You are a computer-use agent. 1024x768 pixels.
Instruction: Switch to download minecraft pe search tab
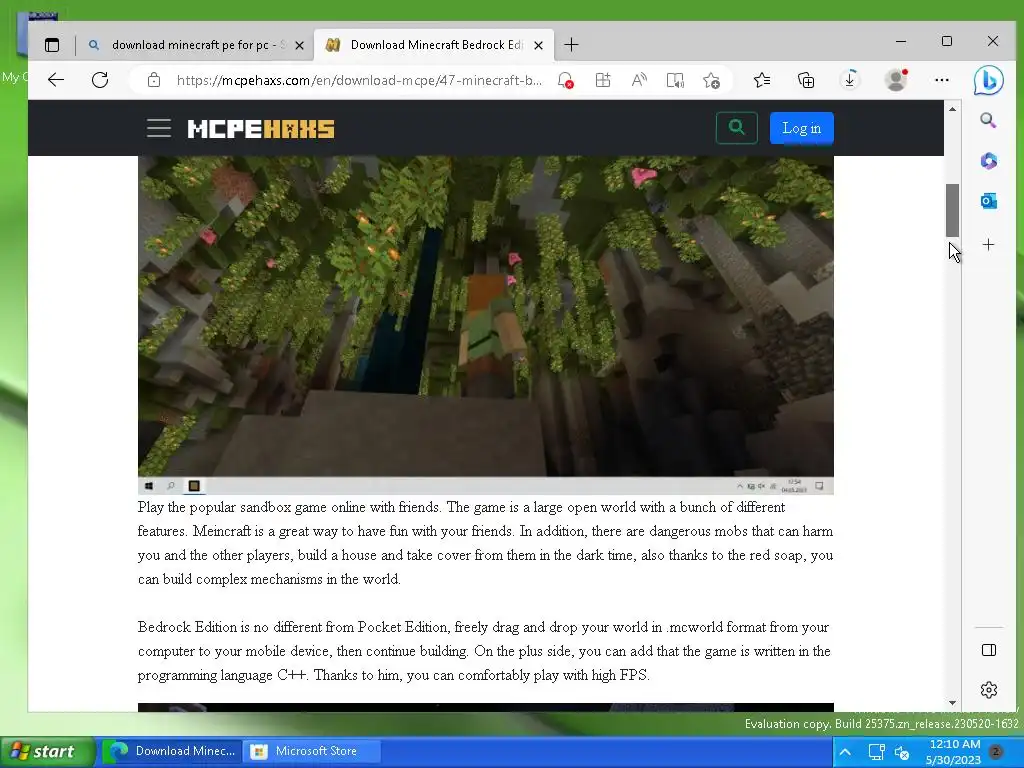197,45
